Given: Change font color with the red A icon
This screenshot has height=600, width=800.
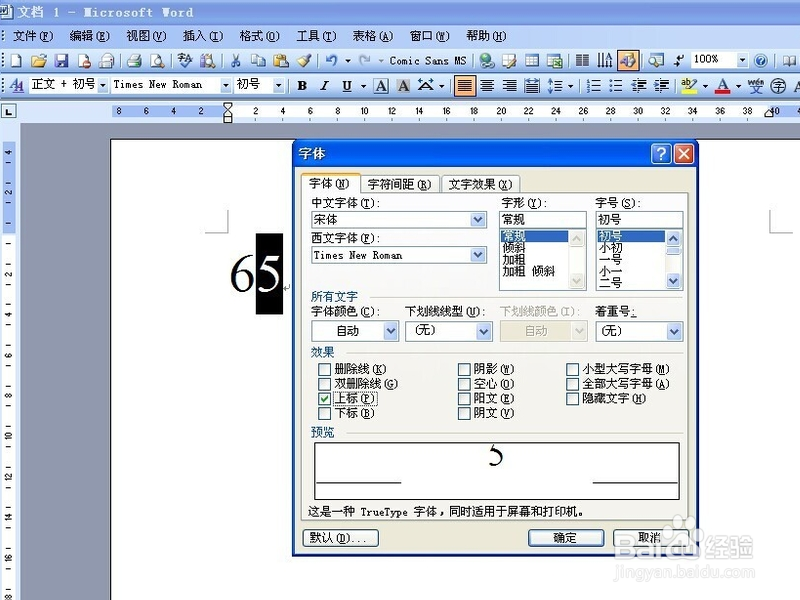Looking at the screenshot, I should click(722, 85).
